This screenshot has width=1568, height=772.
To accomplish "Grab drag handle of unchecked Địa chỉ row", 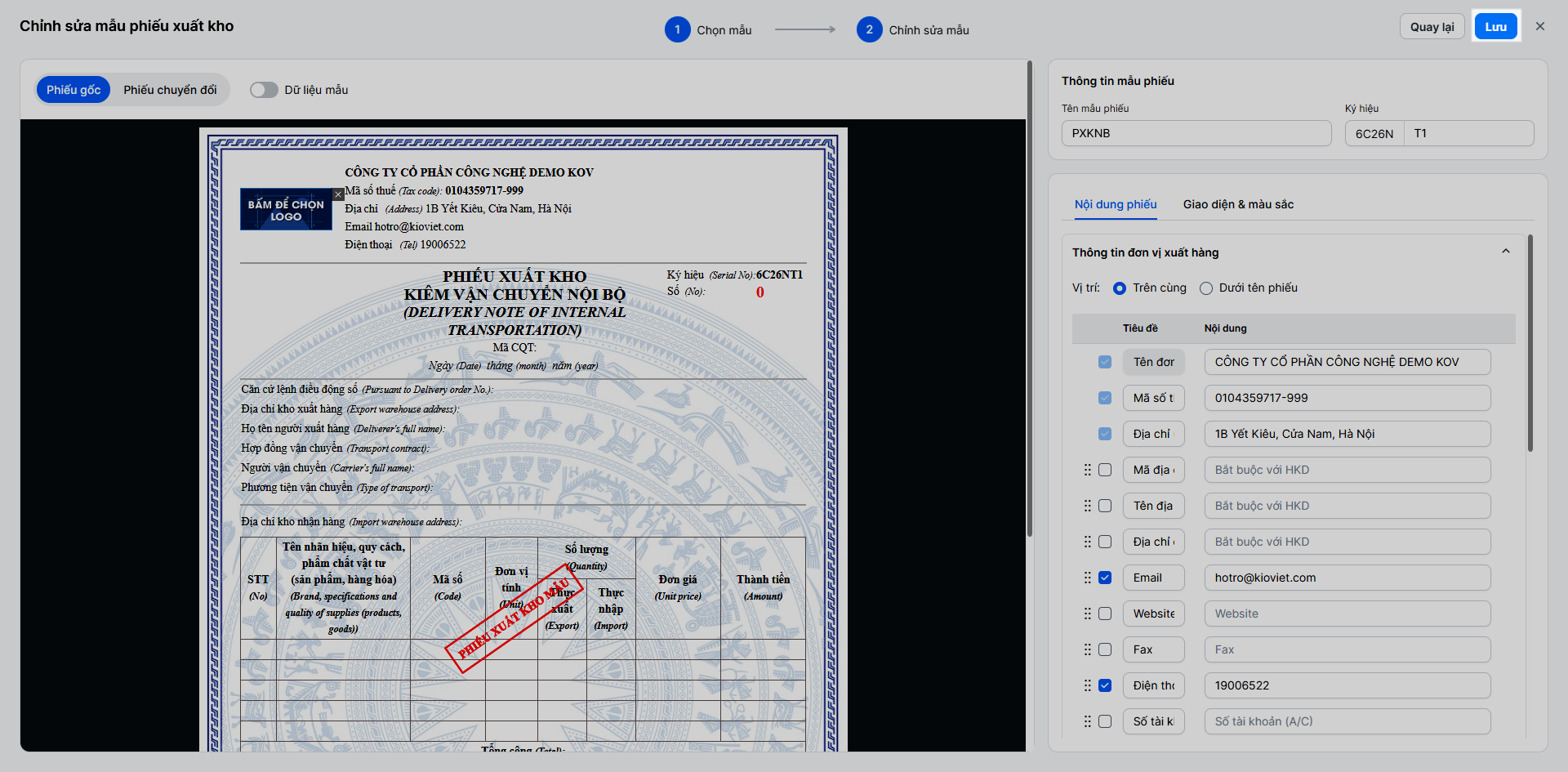I will (1087, 542).
